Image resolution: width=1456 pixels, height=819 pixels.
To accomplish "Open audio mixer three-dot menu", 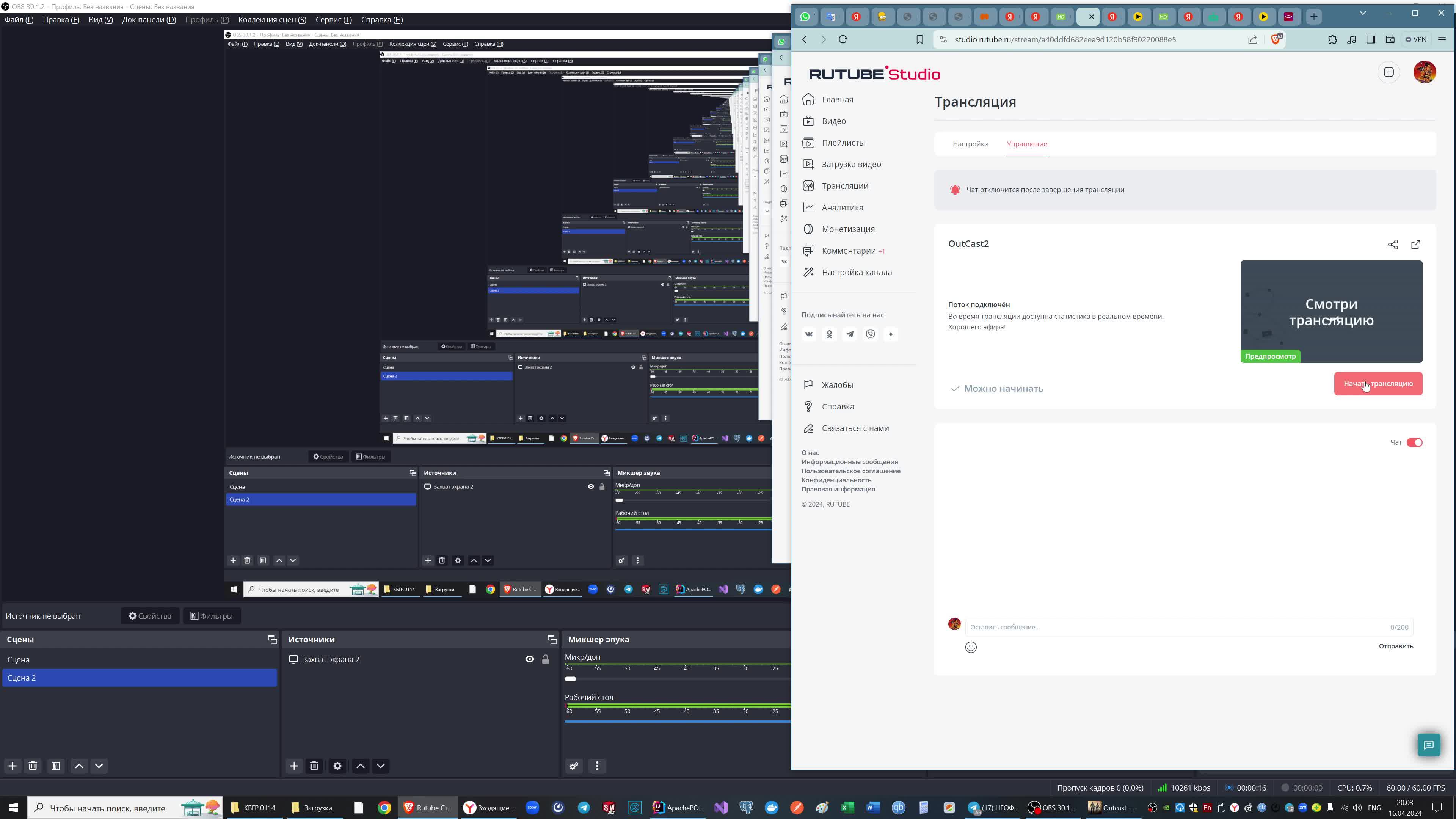I will coord(597,766).
